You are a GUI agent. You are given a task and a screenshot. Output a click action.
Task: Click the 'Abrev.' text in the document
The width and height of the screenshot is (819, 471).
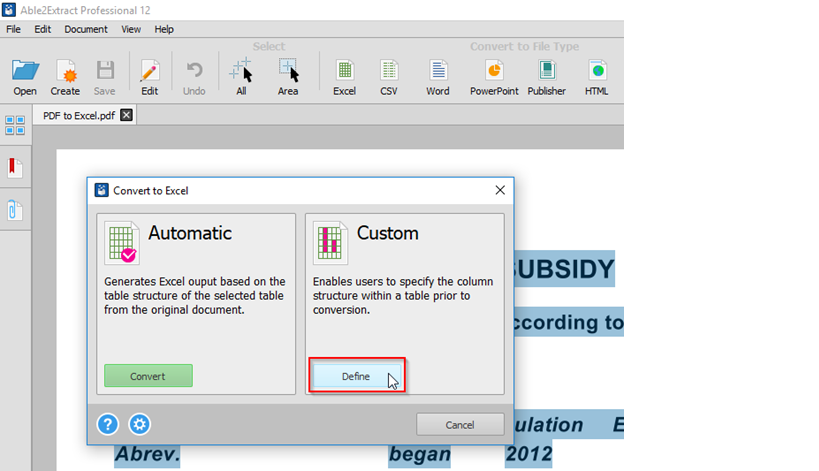click(x=147, y=454)
